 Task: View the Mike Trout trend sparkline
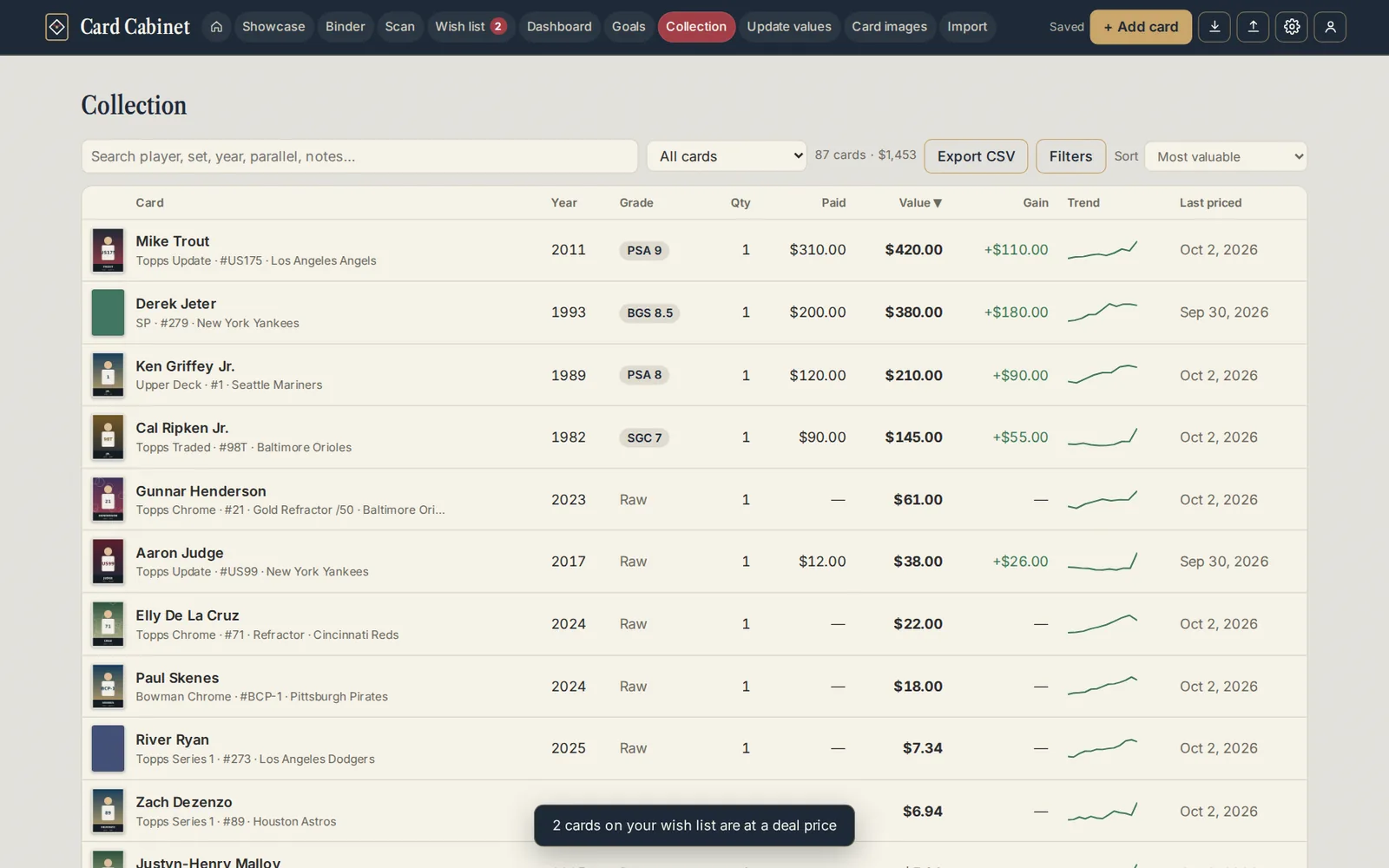point(1103,250)
